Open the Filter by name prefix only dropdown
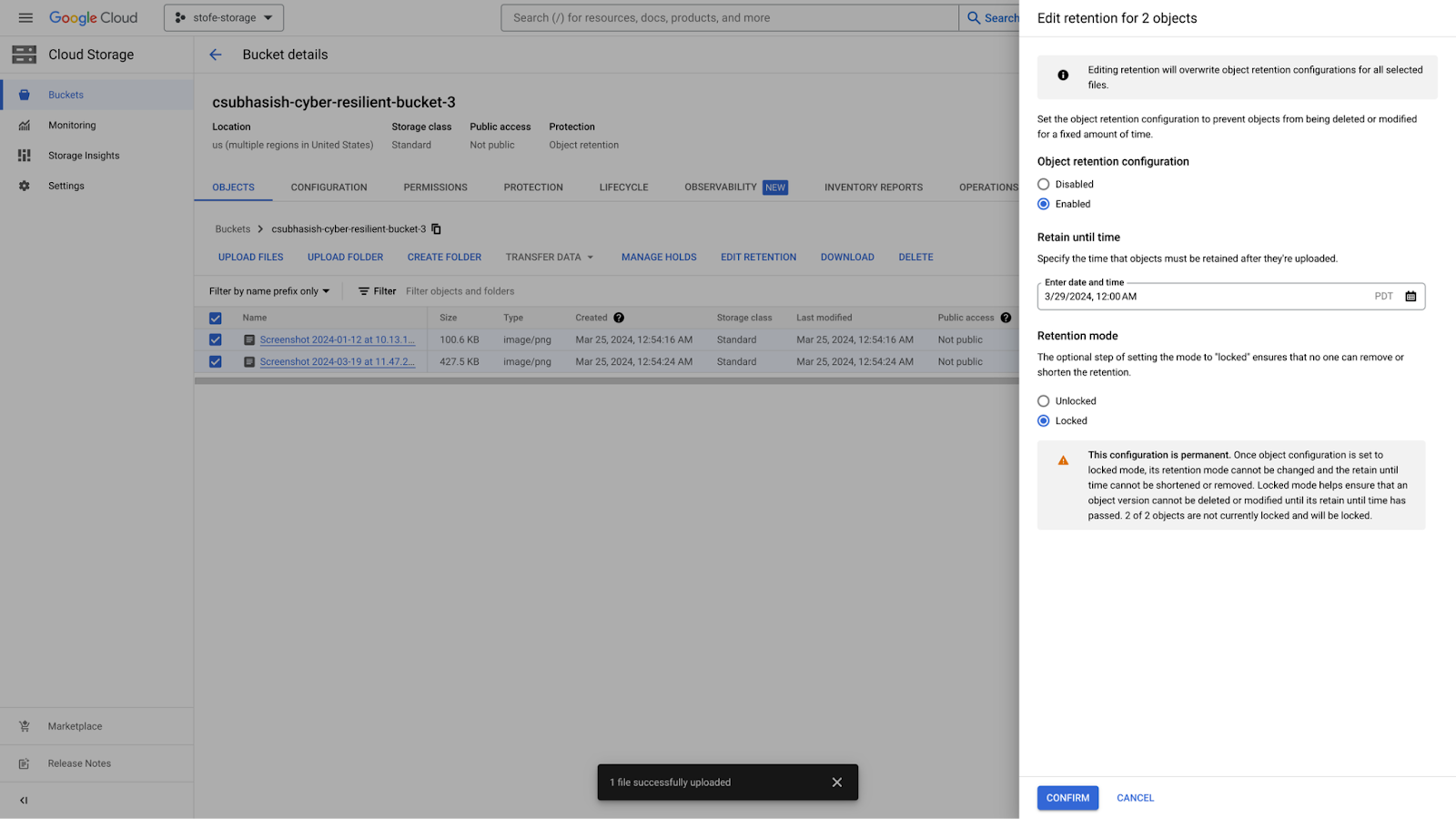1456x819 pixels. point(269,291)
